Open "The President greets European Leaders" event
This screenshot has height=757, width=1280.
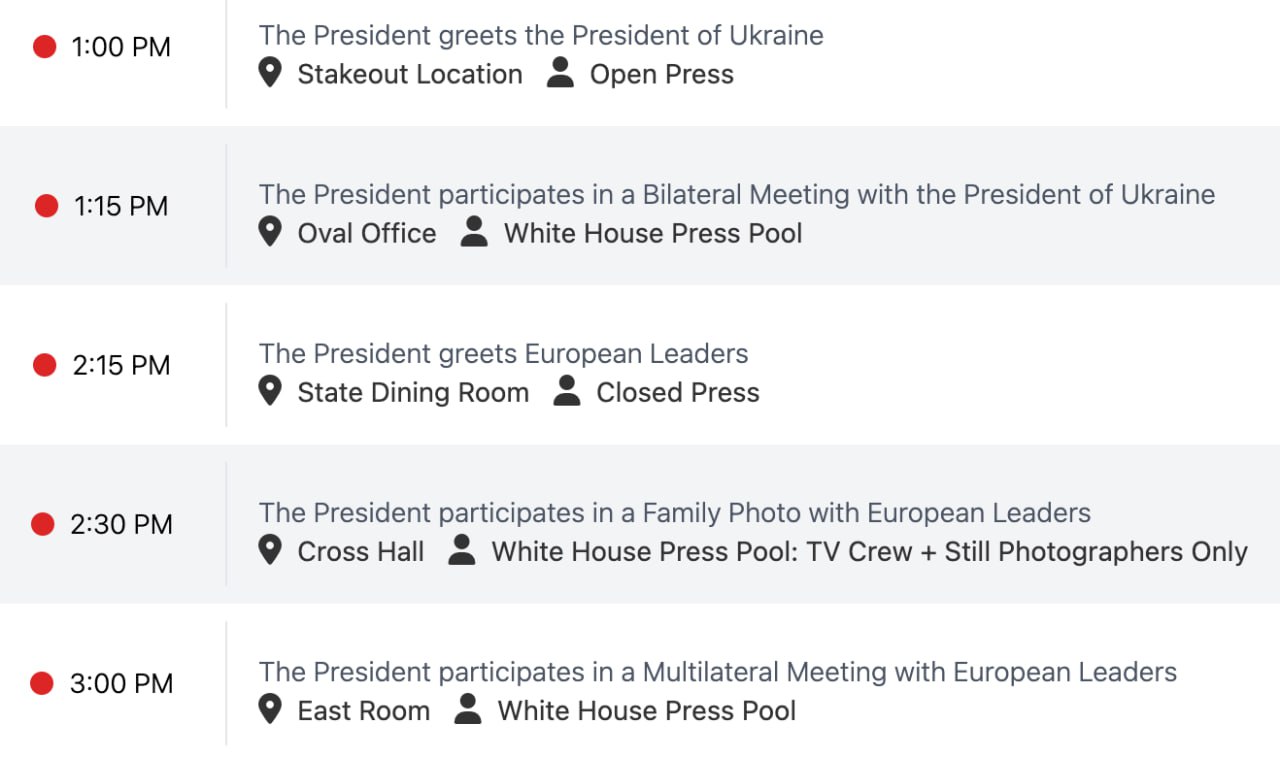click(503, 353)
